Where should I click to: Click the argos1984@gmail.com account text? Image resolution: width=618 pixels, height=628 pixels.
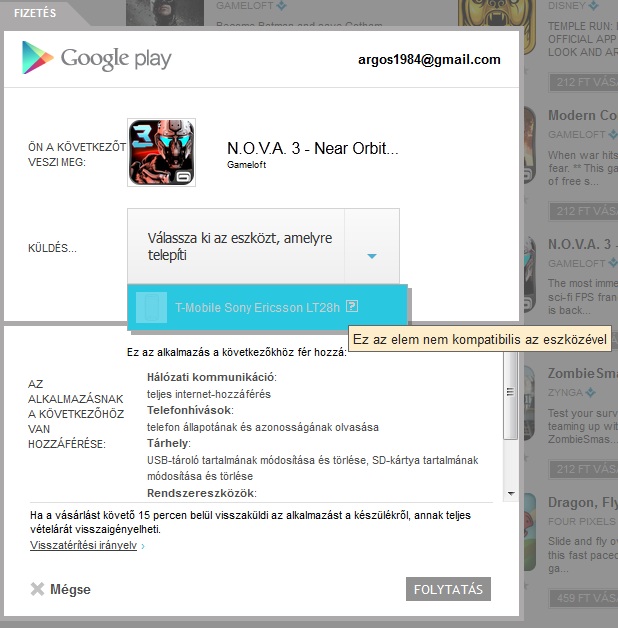point(429,60)
